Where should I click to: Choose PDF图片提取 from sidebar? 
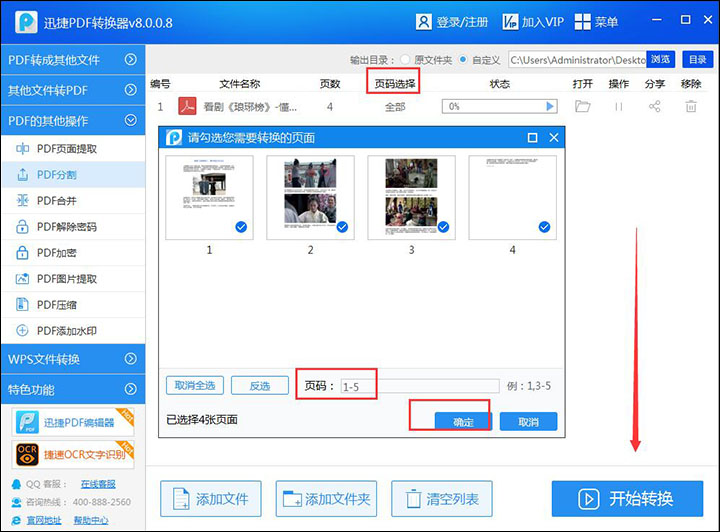pos(73,279)
